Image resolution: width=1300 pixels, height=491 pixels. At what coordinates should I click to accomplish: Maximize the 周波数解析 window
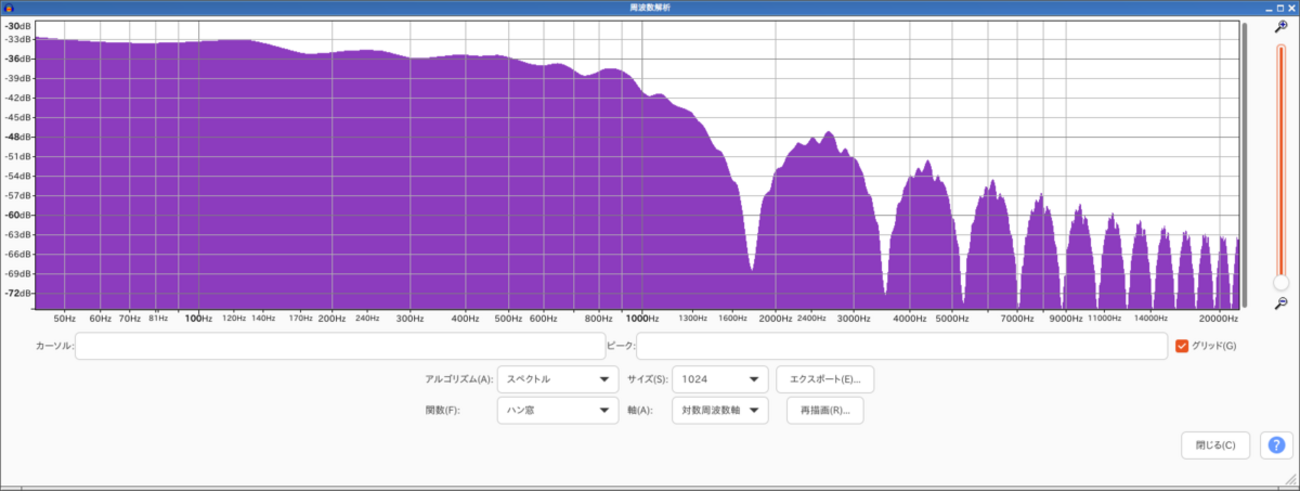1280,7
